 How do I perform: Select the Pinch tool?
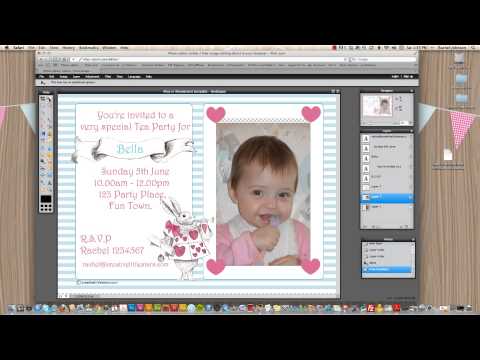coord(50,176)
